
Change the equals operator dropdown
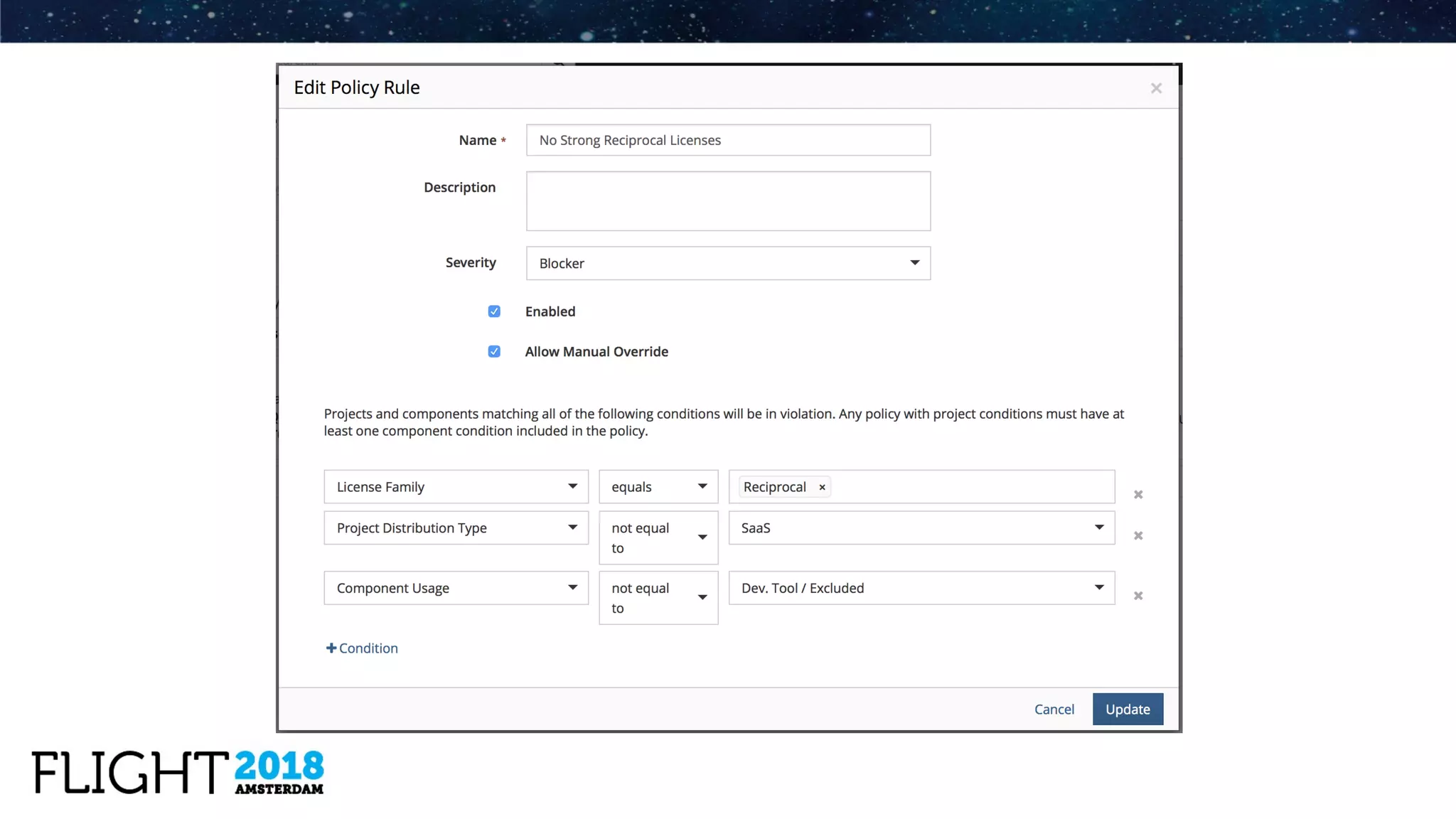(x=658, y=487)
